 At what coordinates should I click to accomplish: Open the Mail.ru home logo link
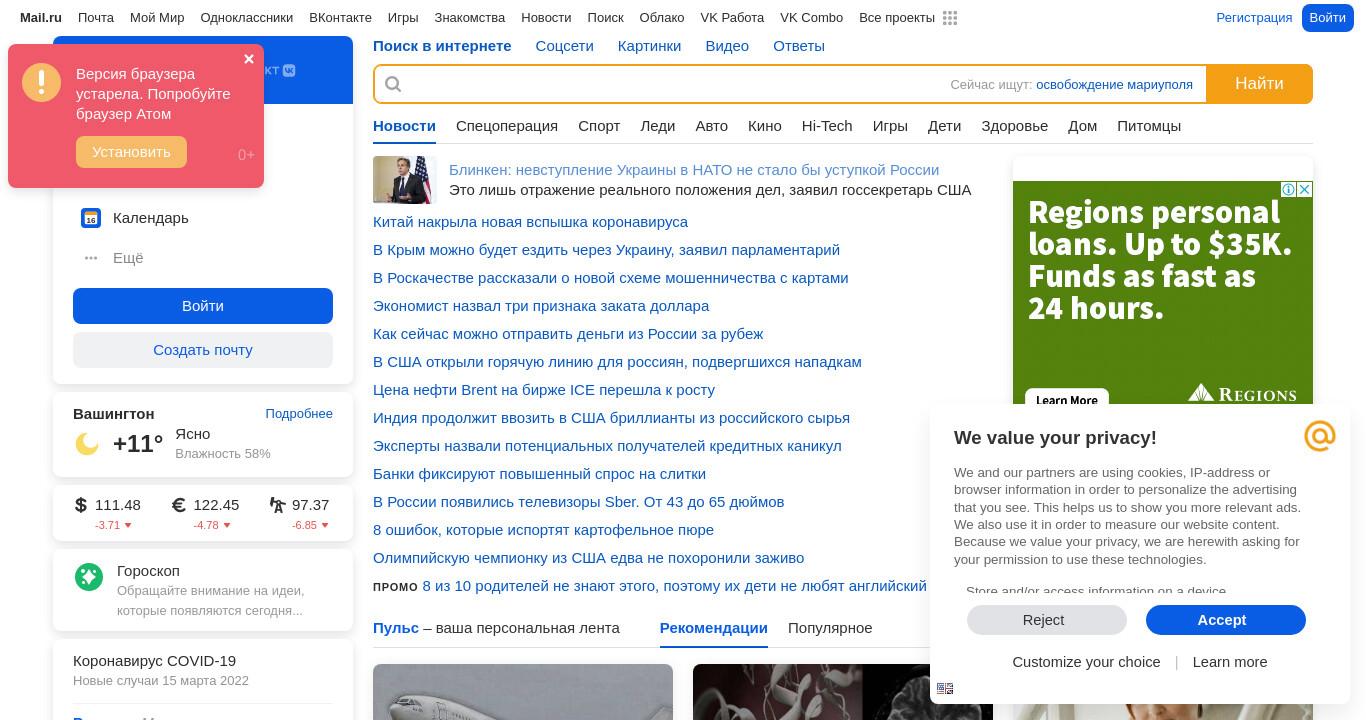click(41, 18)
